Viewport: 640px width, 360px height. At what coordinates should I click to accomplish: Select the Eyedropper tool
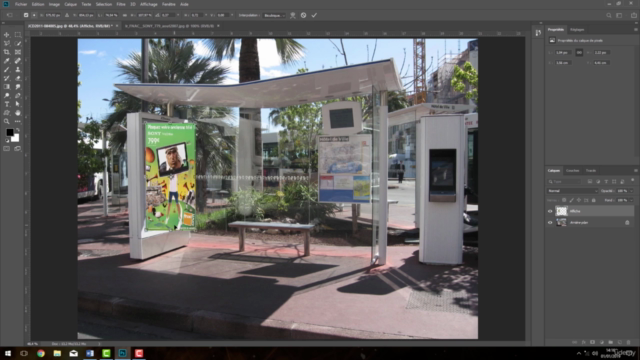(x=7, y=60)
